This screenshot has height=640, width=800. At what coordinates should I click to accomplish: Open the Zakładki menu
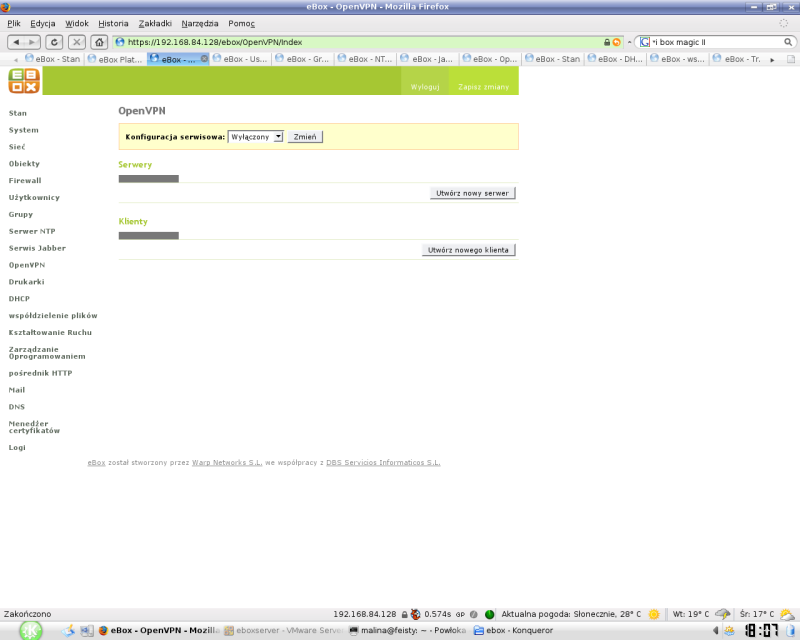click(x=155, y=23)
